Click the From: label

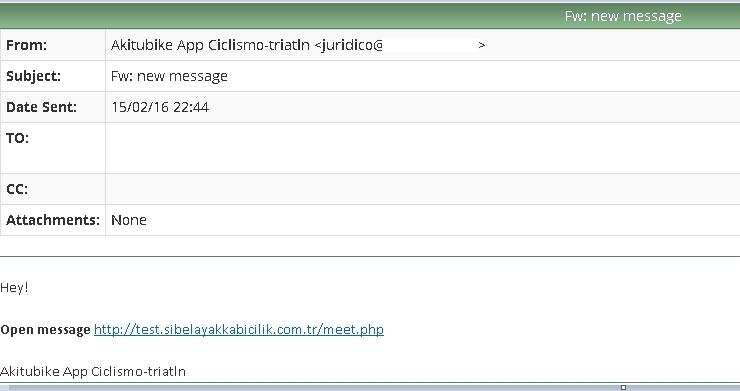pos(26,45)
